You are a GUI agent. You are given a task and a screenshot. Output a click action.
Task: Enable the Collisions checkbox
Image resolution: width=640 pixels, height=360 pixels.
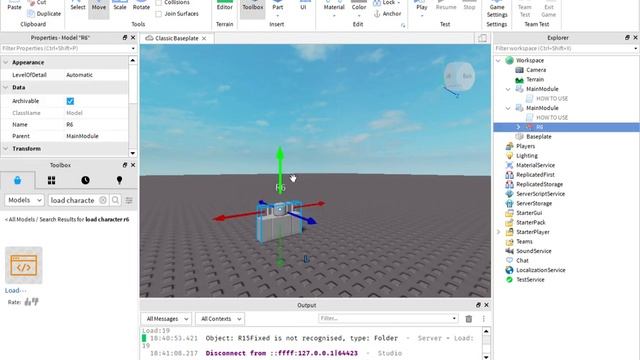coord(158,2)
